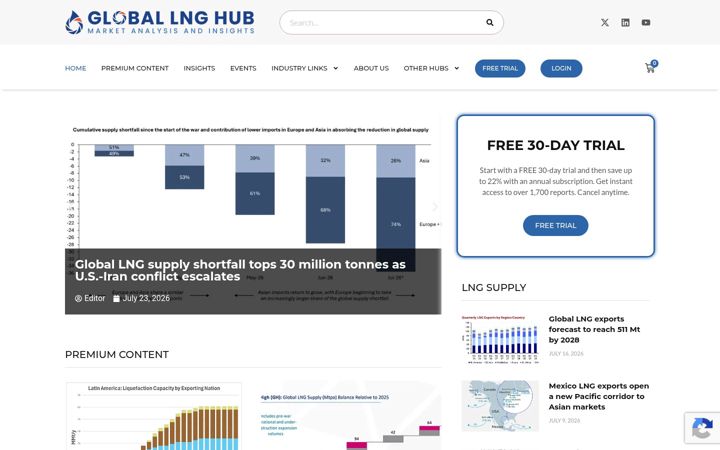Open INSIGHTS menu item
Image resolution: width=720 pixels, height=450 pixels.
click(199, 68)
